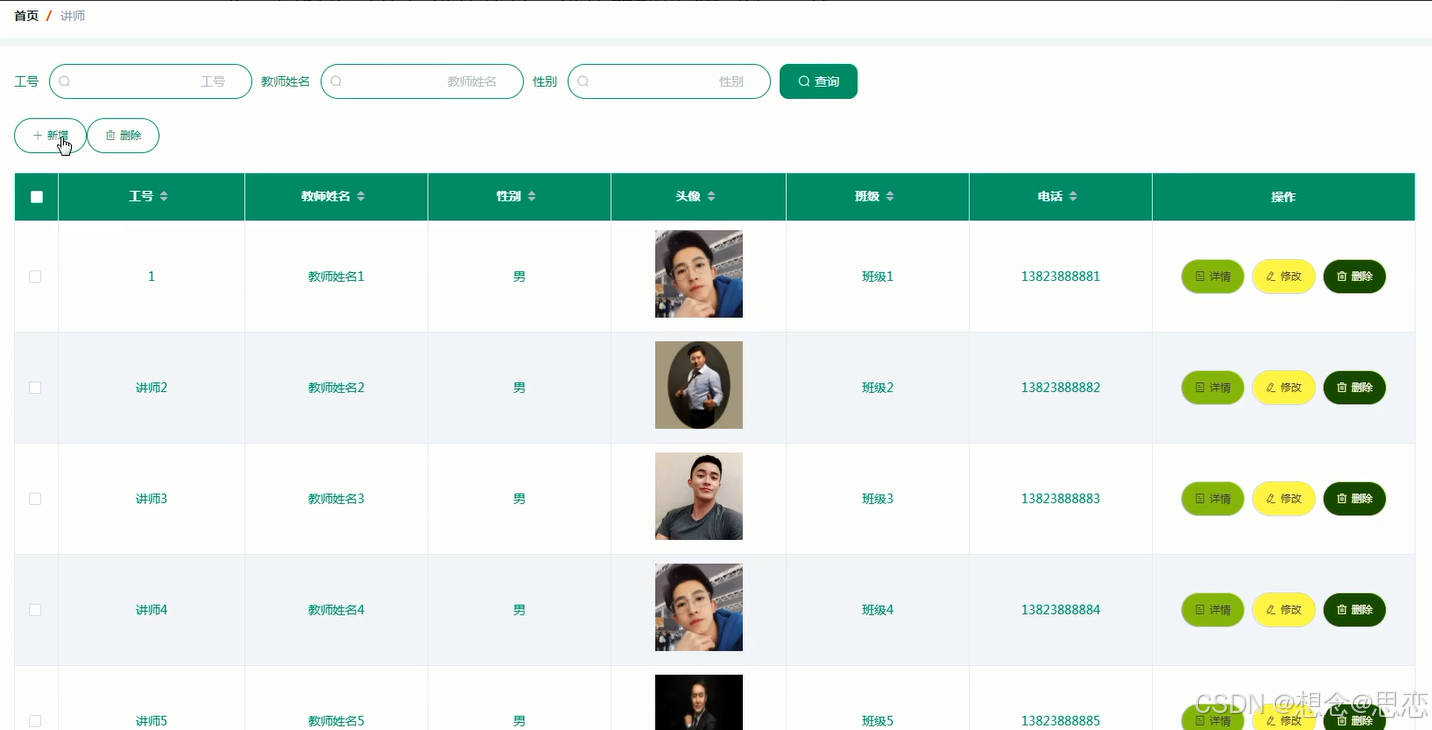
Task: Check the checkbox for row 讲师3
Action: (35, 498)
